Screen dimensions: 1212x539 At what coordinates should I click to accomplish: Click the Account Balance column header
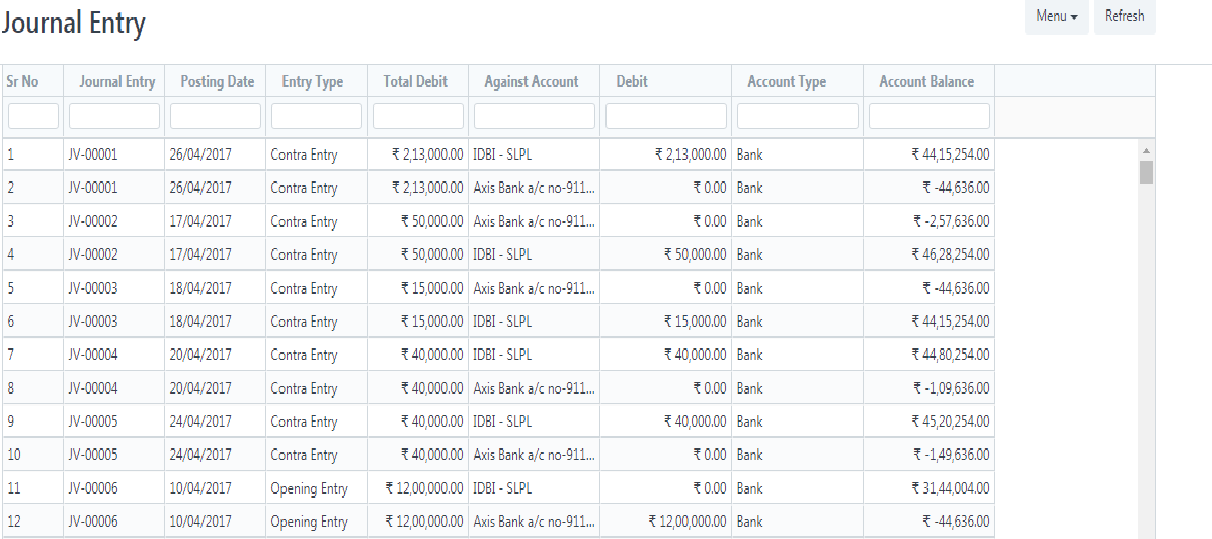point(926,82)
